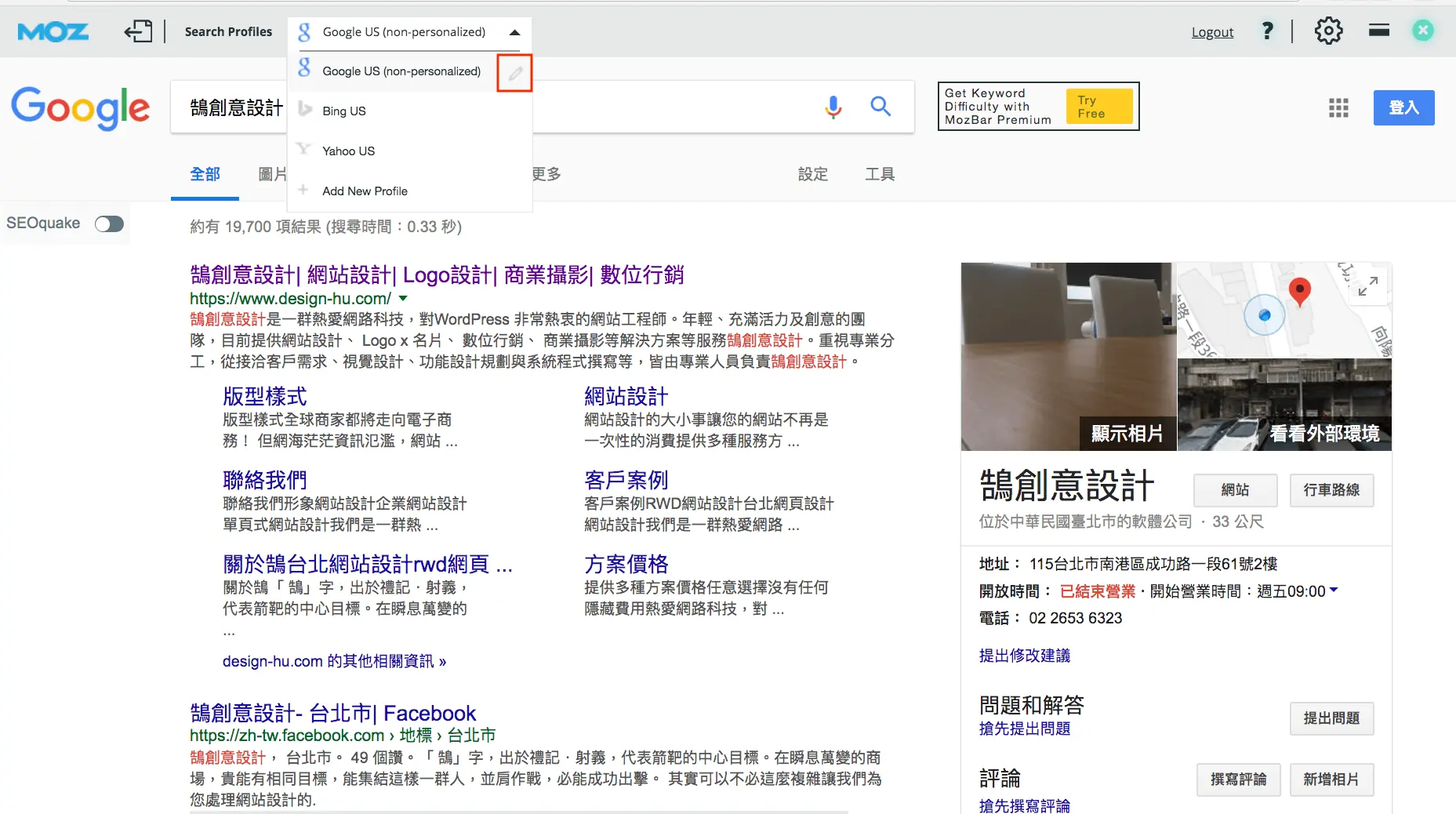Expand the opening hours dropdown arrow
The height and width of the screenshot is (814, 1456).
1334,590
